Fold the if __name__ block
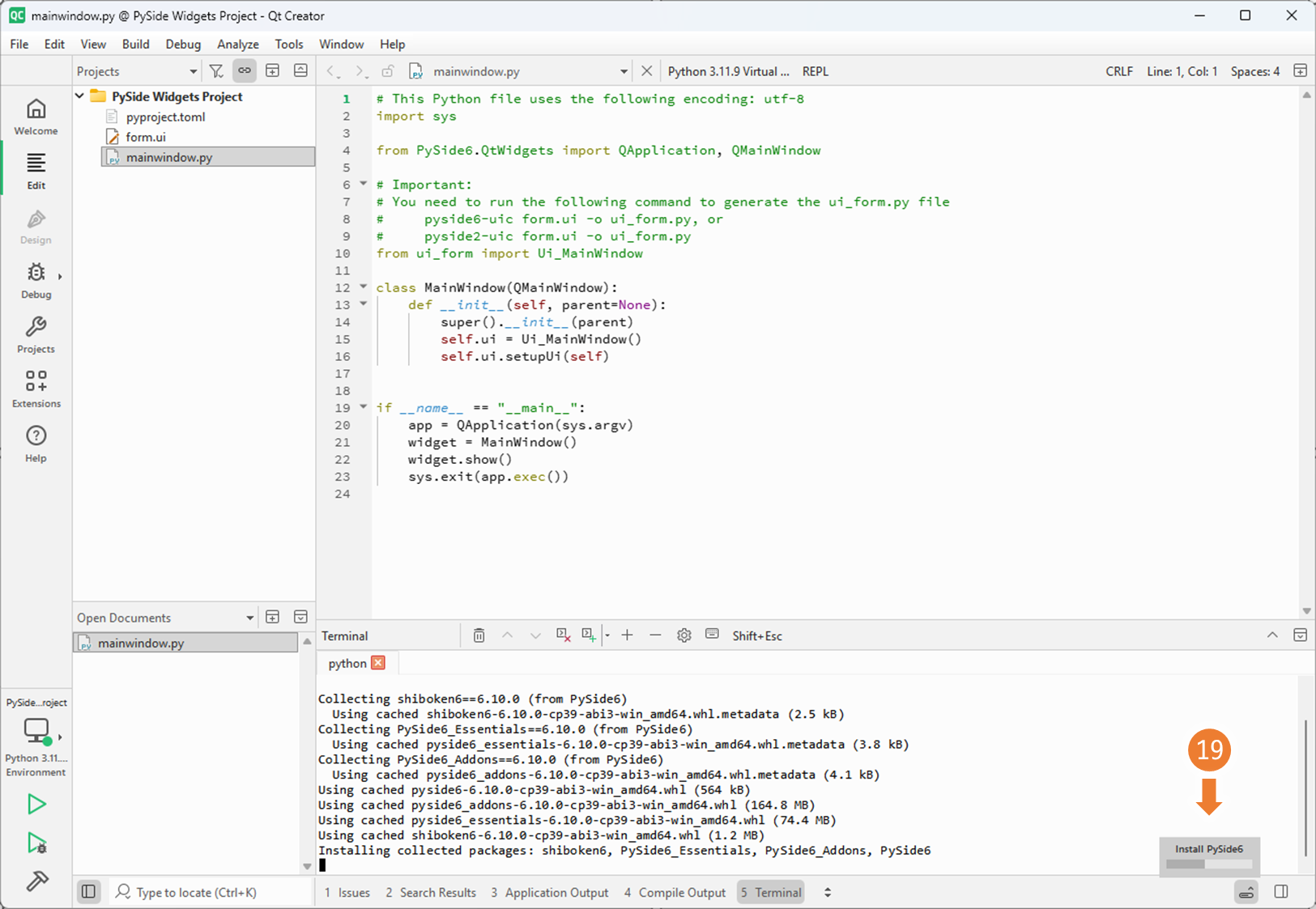 [x=364, y=406]
